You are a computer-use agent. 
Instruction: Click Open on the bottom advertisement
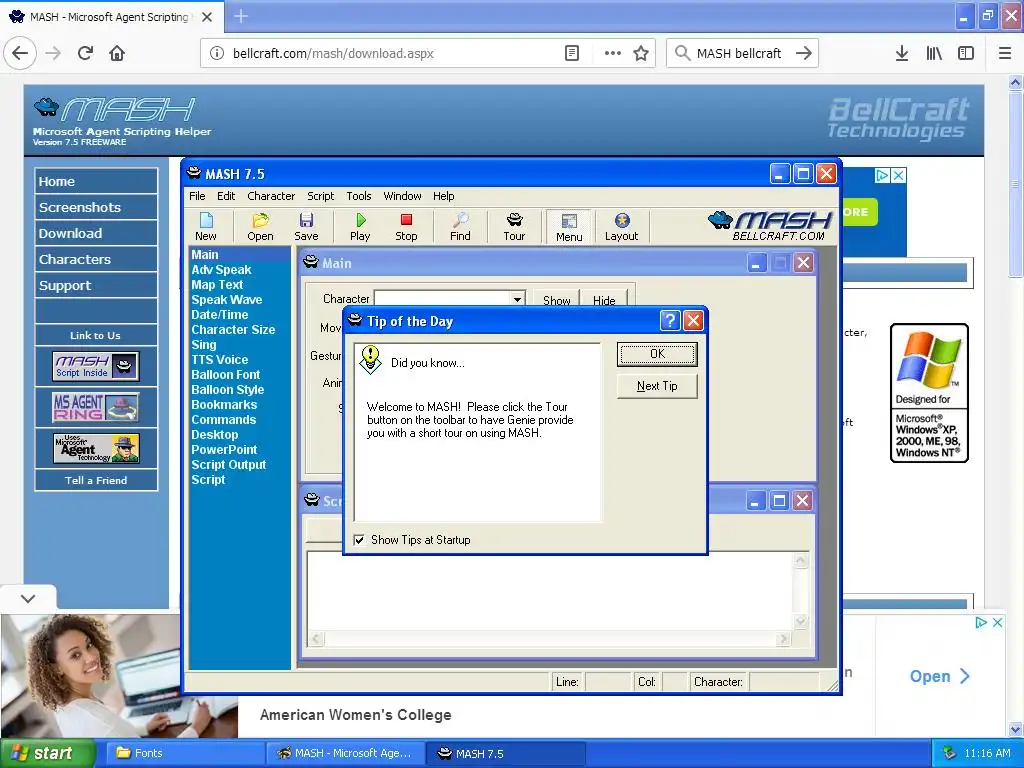[x=939, y=677]
